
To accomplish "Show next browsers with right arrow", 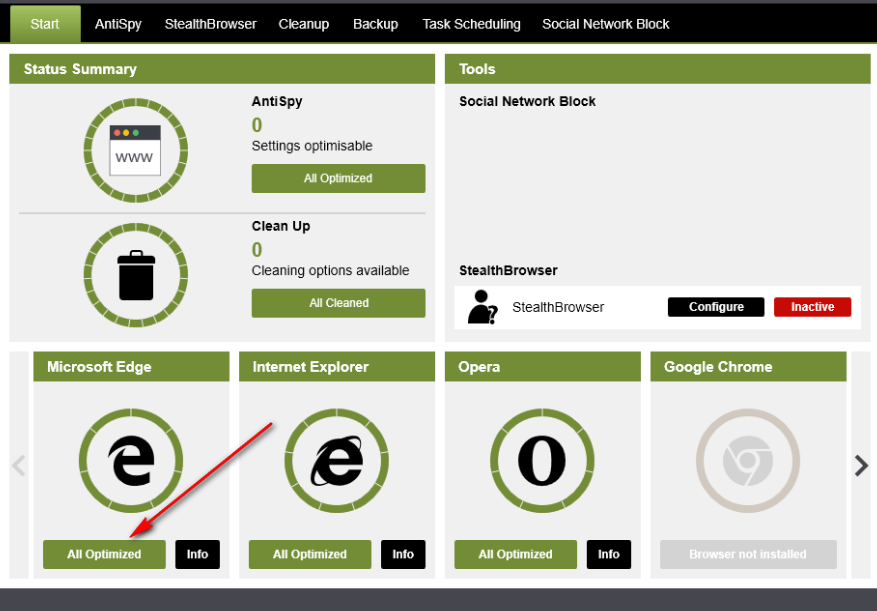I will point(861,466).
